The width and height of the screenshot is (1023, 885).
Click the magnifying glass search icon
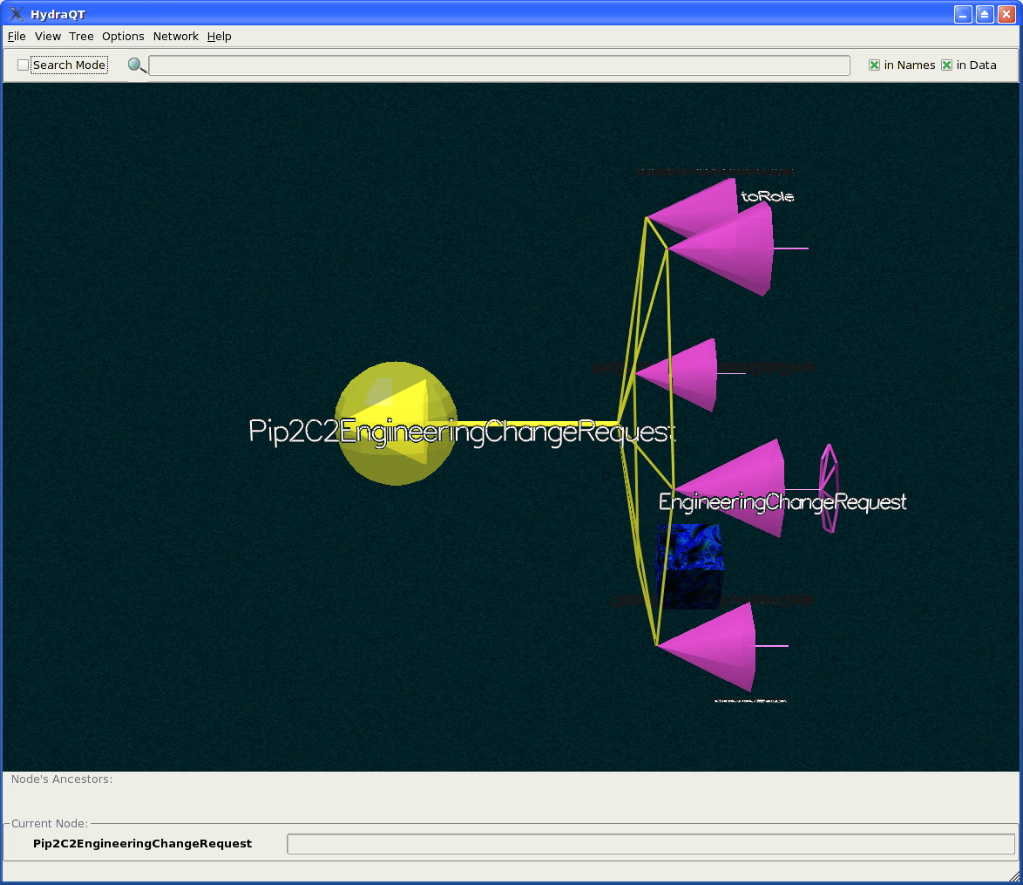pos(136,65)
